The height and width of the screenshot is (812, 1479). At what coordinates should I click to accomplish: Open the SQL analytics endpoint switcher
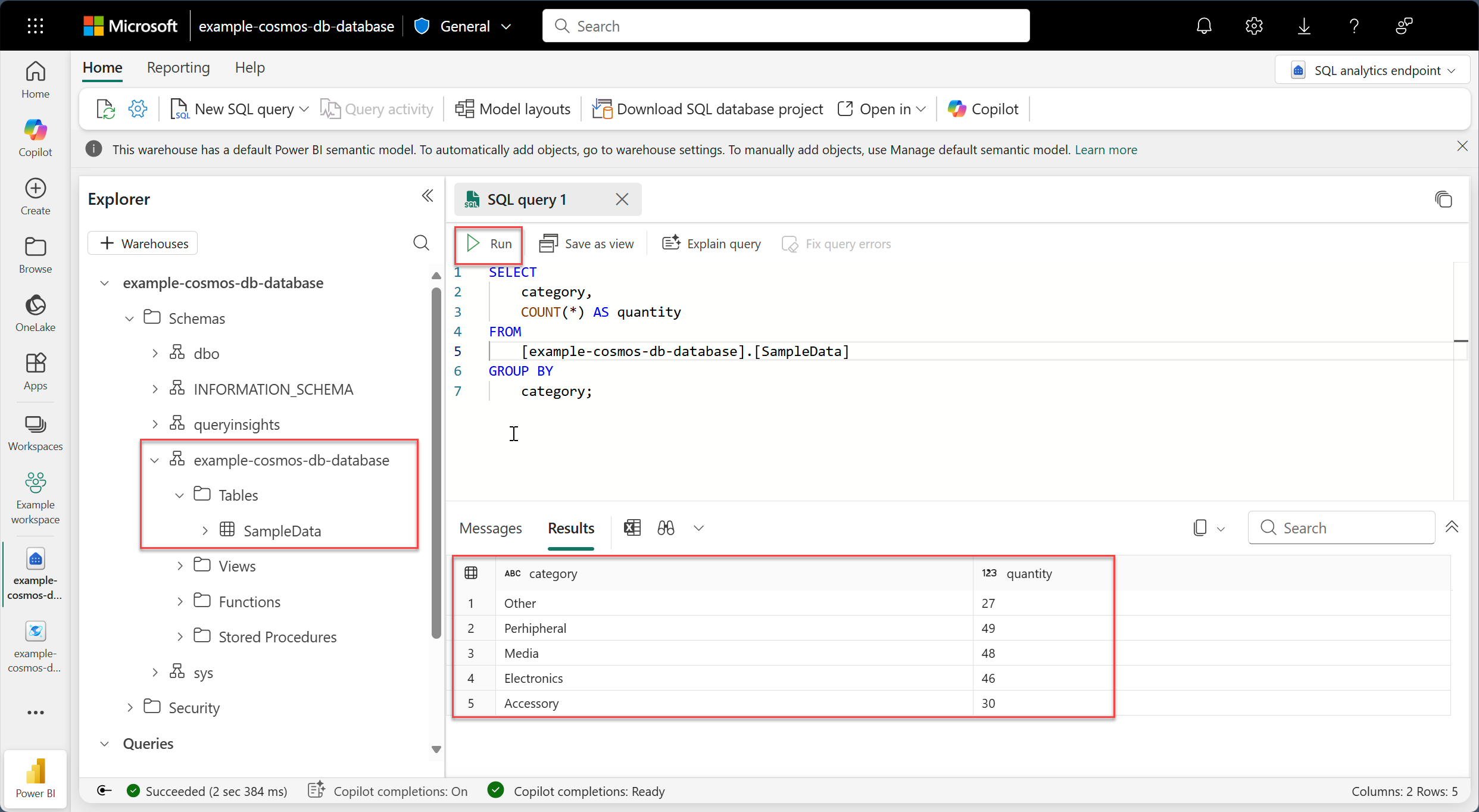tap(1372, 70)
